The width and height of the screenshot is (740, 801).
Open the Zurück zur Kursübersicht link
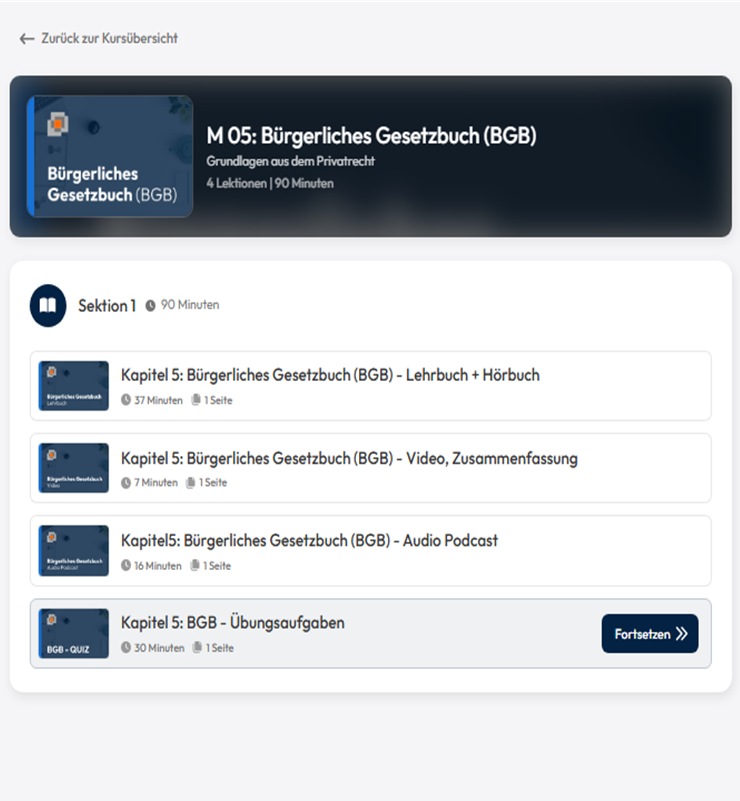coord(109,39)
